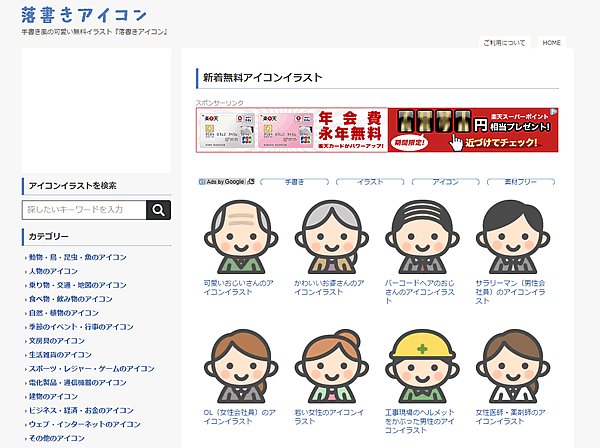
Task: Open 人物のアイコン category
Action: 53,271
